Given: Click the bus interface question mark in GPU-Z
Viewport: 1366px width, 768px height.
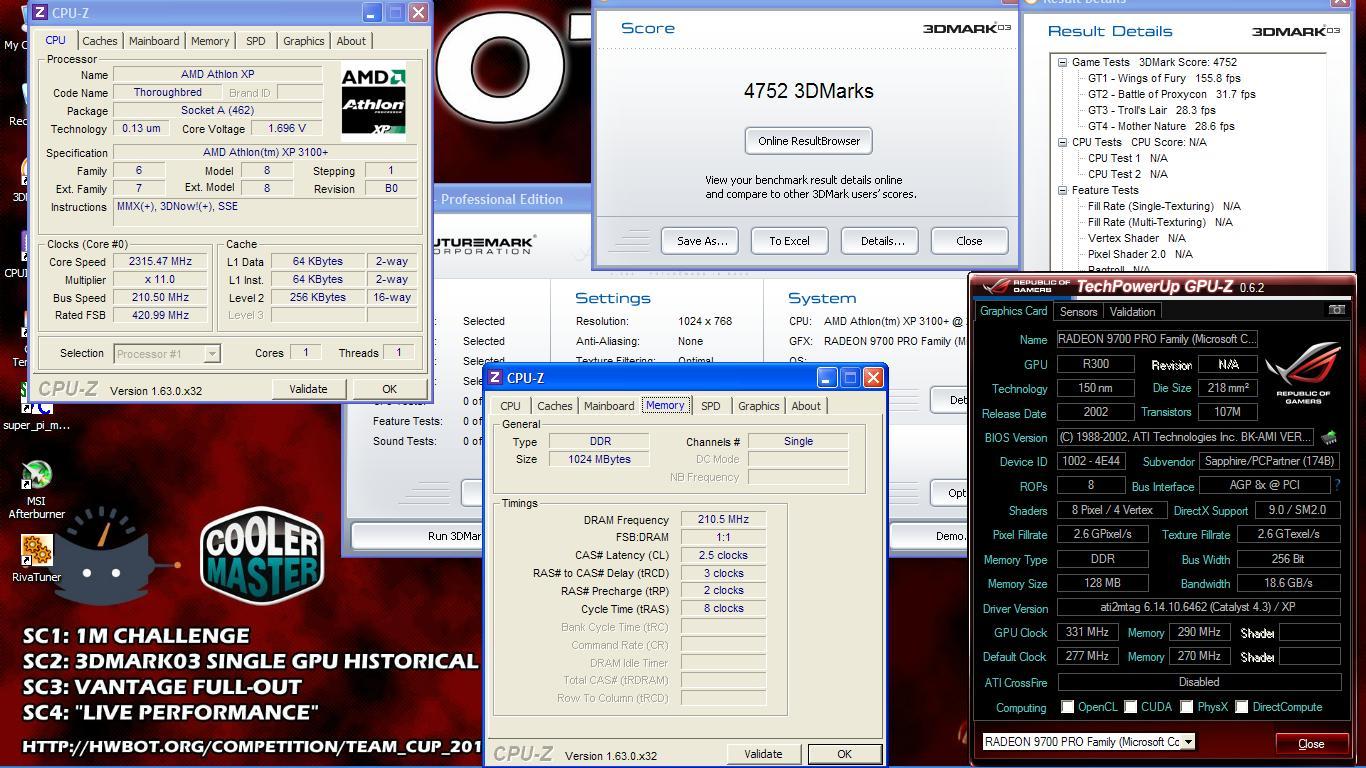Looking at the screenshot, I should click(x=1335, y=485).
